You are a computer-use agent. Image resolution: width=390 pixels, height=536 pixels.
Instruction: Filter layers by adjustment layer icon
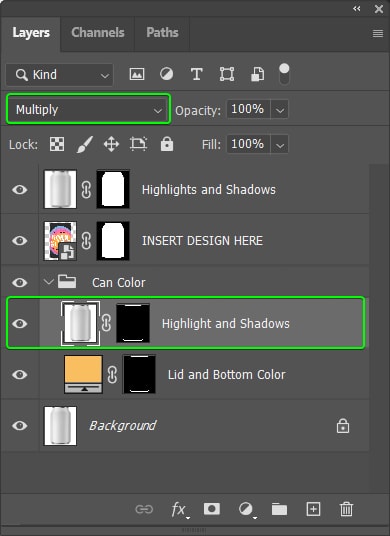point(166,74)
